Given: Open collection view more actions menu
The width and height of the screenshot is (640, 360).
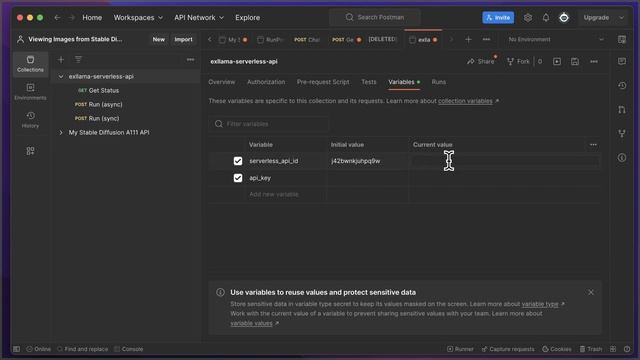Looking at the screenshot, I should (x=593, y=62).
